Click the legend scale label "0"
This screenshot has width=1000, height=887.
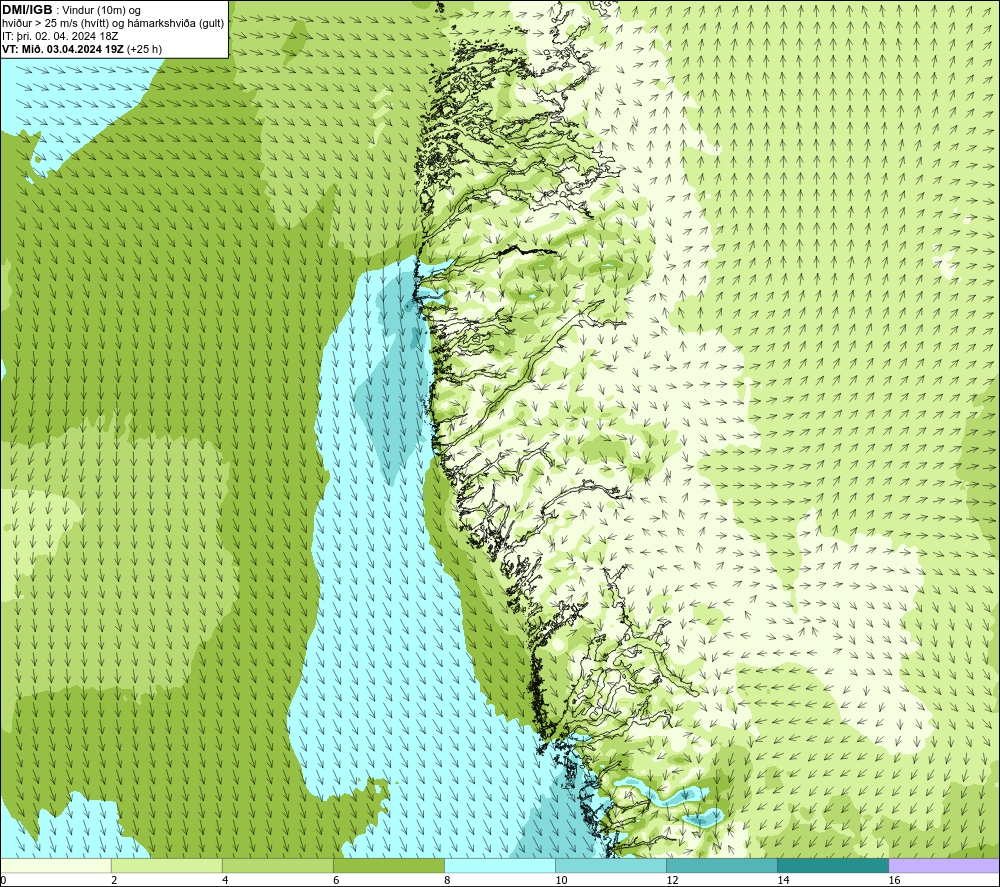pyautogui.click(x=3, y=880)
